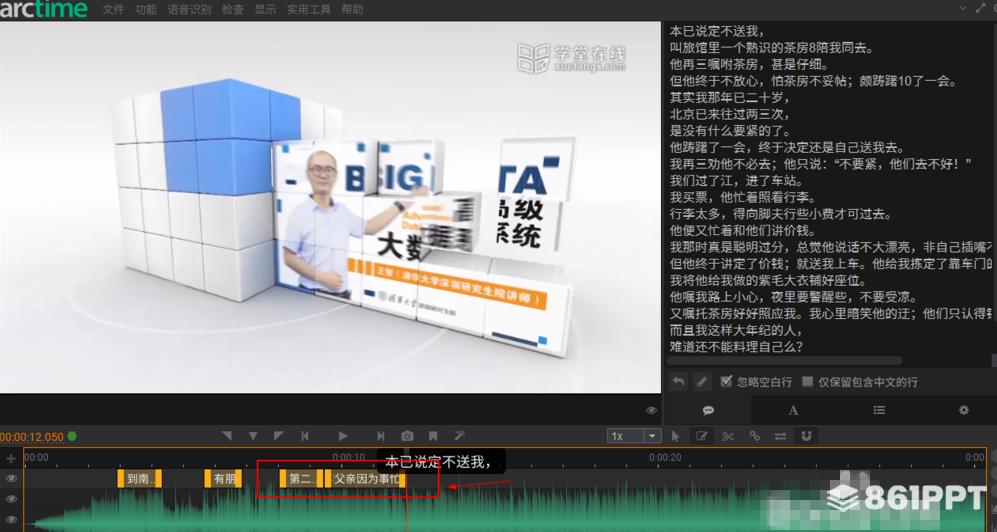Open the 功能 menu
Viewport: 997px width, 532px height.
146,10
